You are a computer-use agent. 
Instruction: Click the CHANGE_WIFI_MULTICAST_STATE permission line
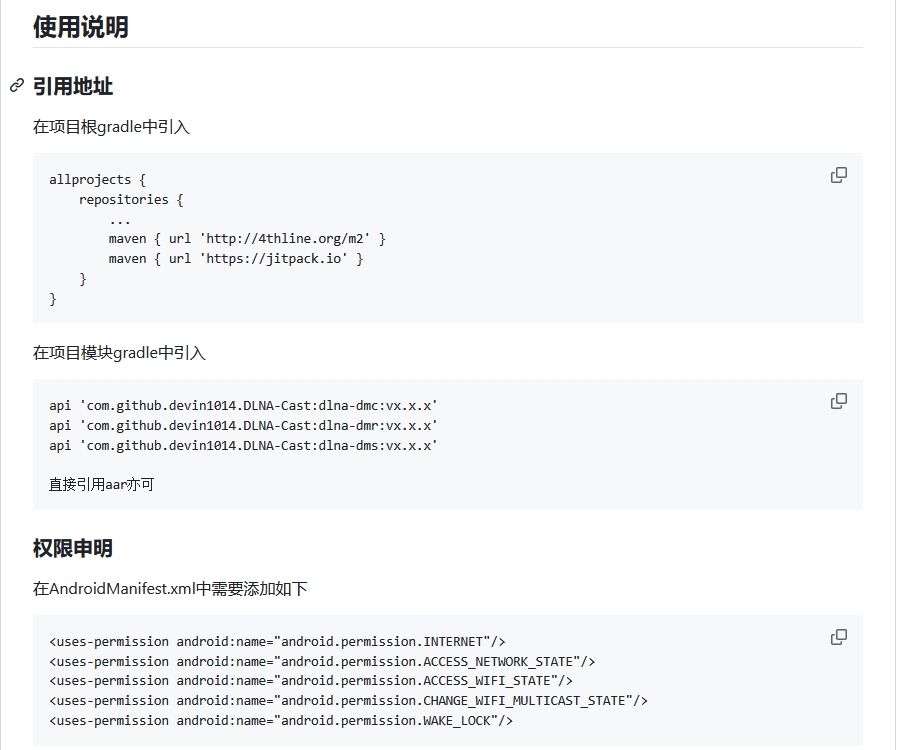coord(348,701)
